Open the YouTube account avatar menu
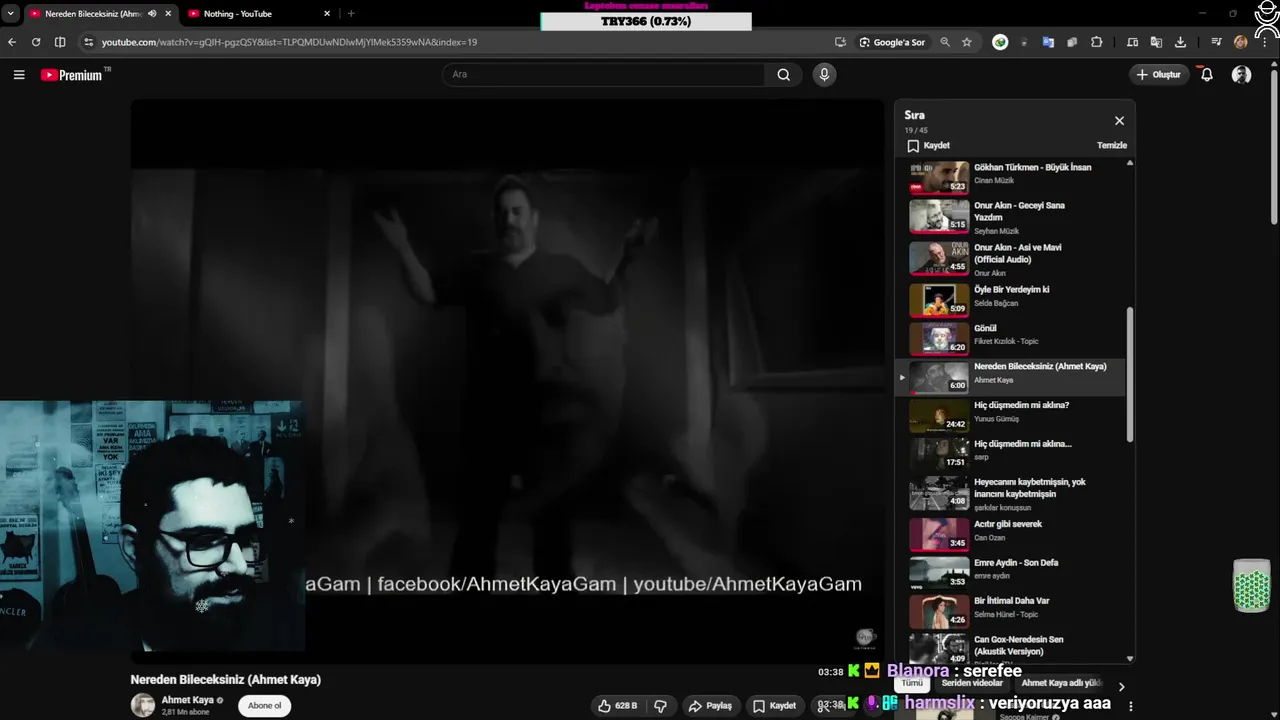Image resolution: width=1280 pixels, height=720 pixels. [x=1241, y=75]
